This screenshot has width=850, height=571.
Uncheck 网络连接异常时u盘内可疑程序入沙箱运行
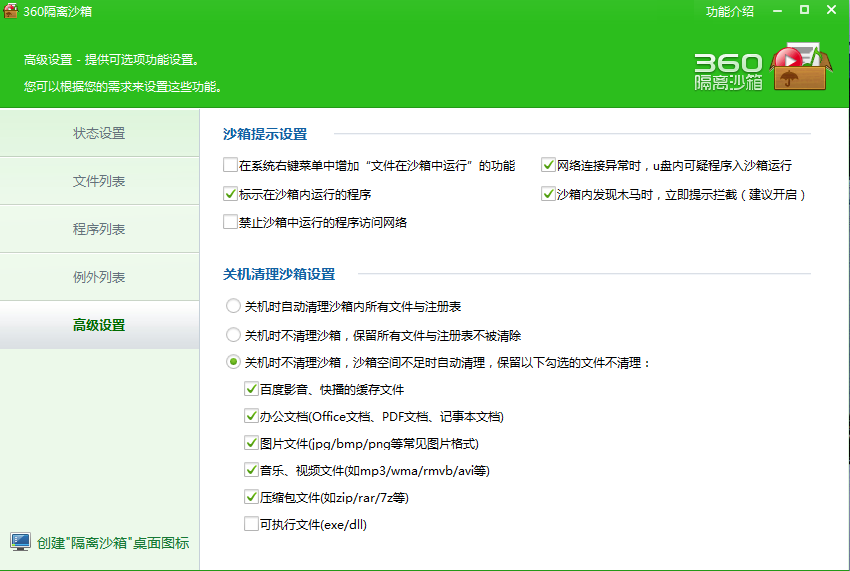coord(548,165)
